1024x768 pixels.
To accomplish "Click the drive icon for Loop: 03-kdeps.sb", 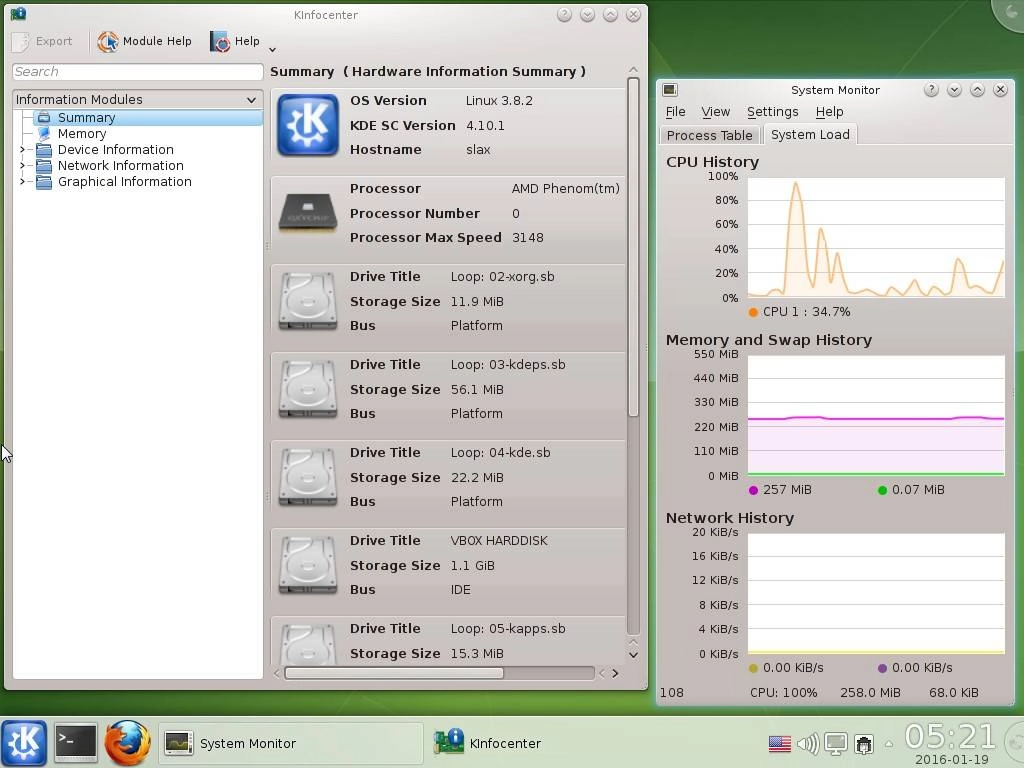I will pos(308,389).
